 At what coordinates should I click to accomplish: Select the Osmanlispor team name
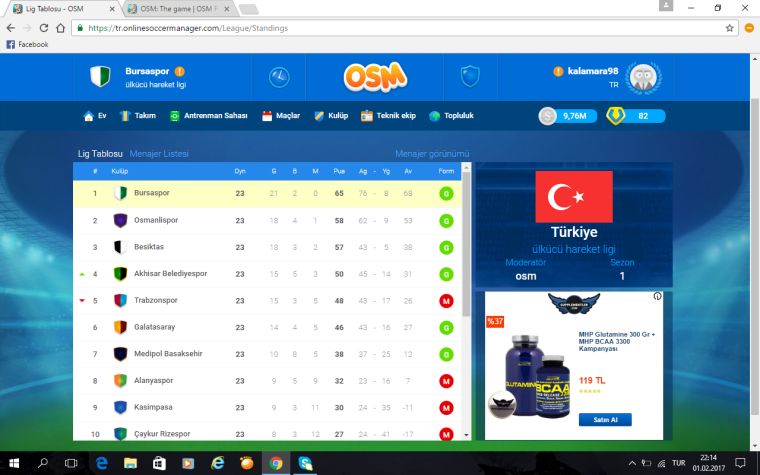pyautogui.click(x=156, y=220)
